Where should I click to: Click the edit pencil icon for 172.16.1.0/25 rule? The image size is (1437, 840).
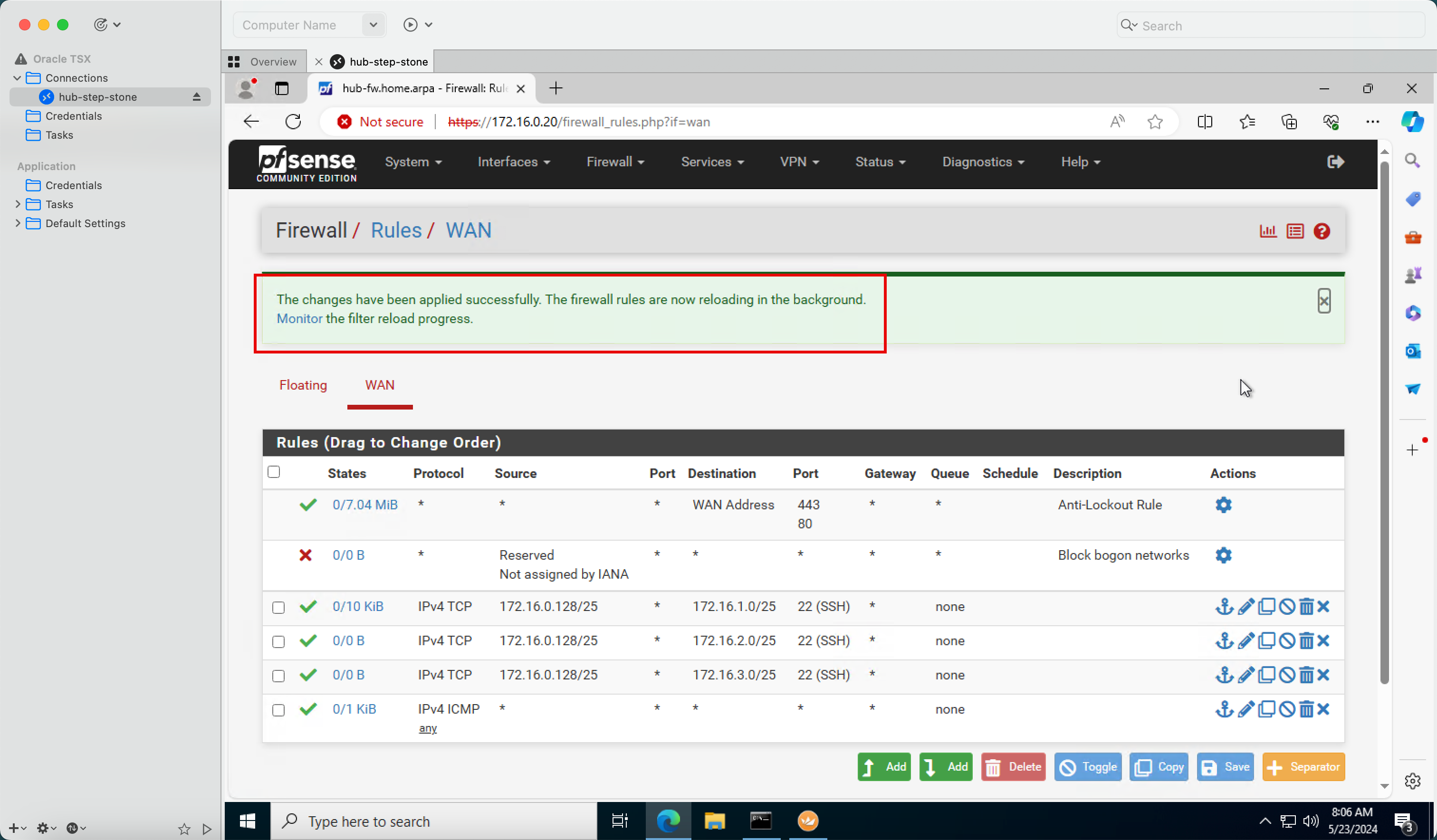click(1245, 606)
